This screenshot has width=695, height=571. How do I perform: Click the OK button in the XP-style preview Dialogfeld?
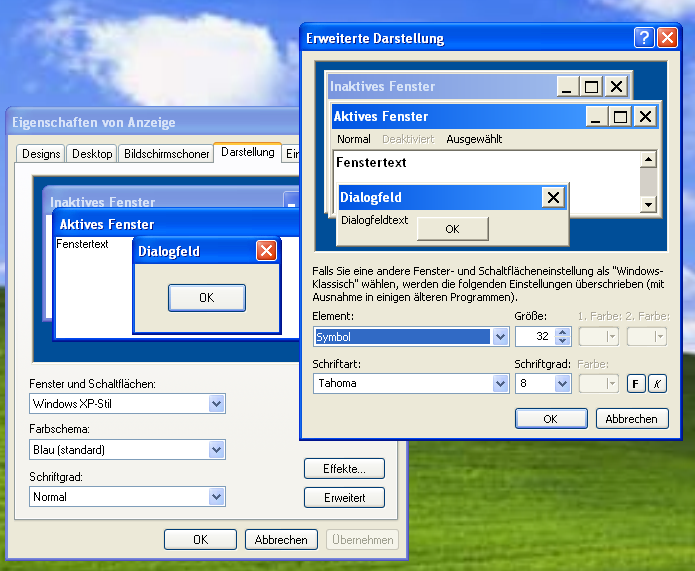tap(207, 297)
